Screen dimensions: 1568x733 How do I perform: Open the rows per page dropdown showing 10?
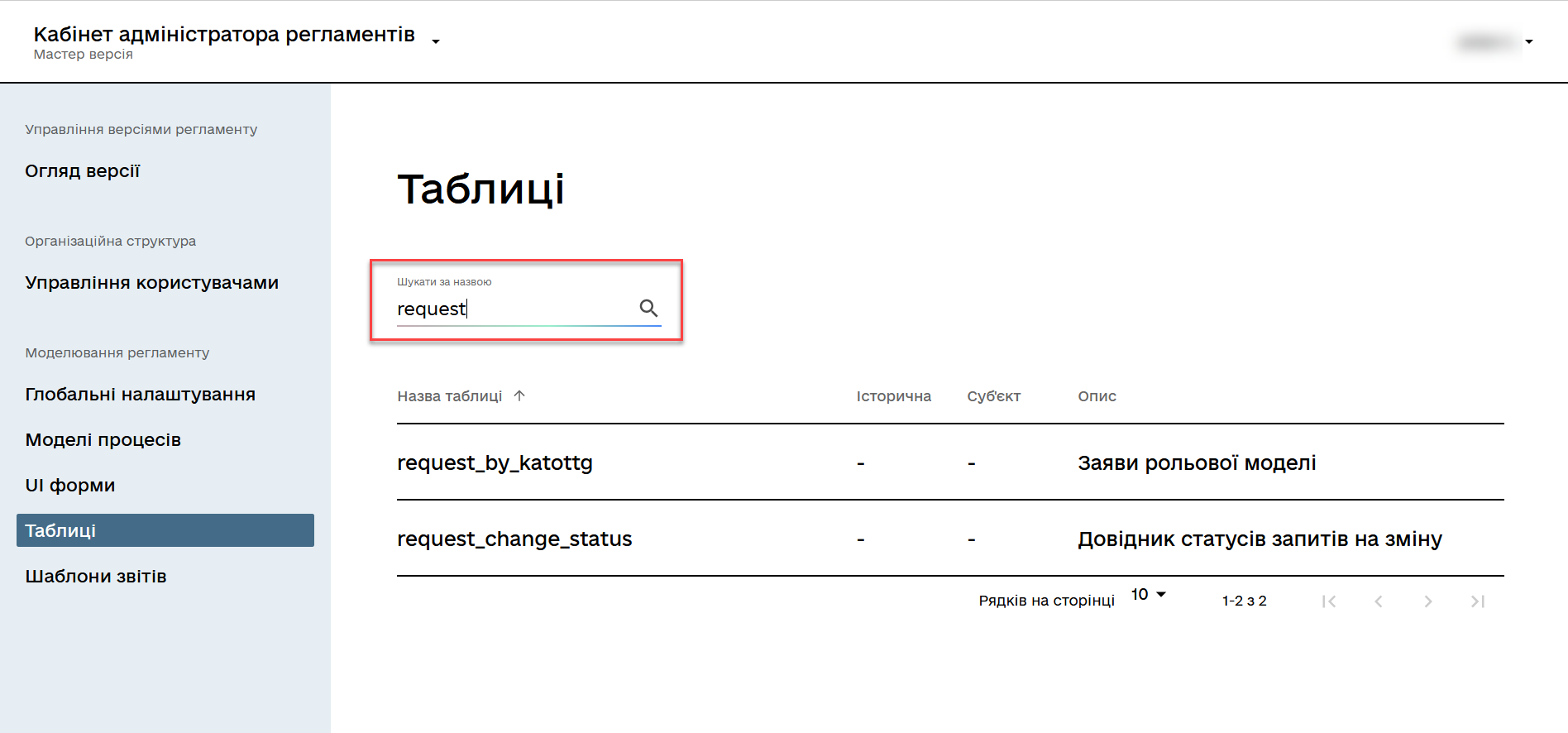(x=1149, y=594)
